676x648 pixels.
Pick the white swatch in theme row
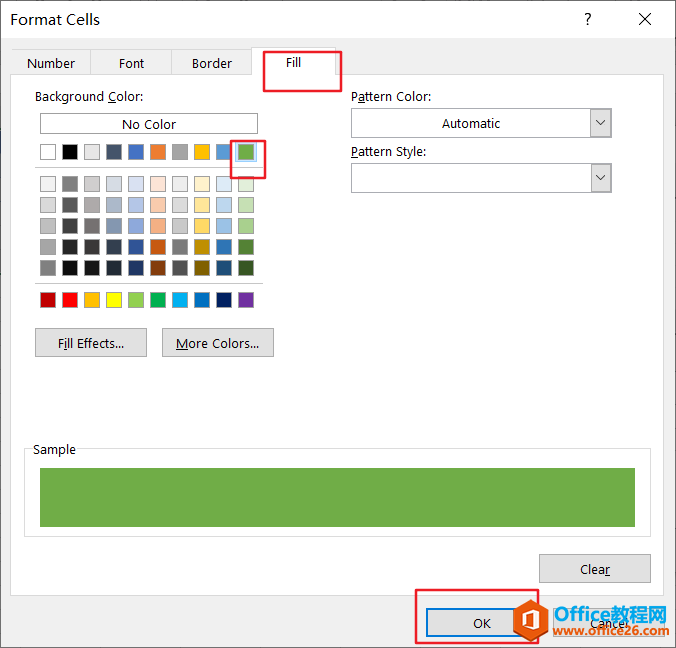tap(48, 152)
